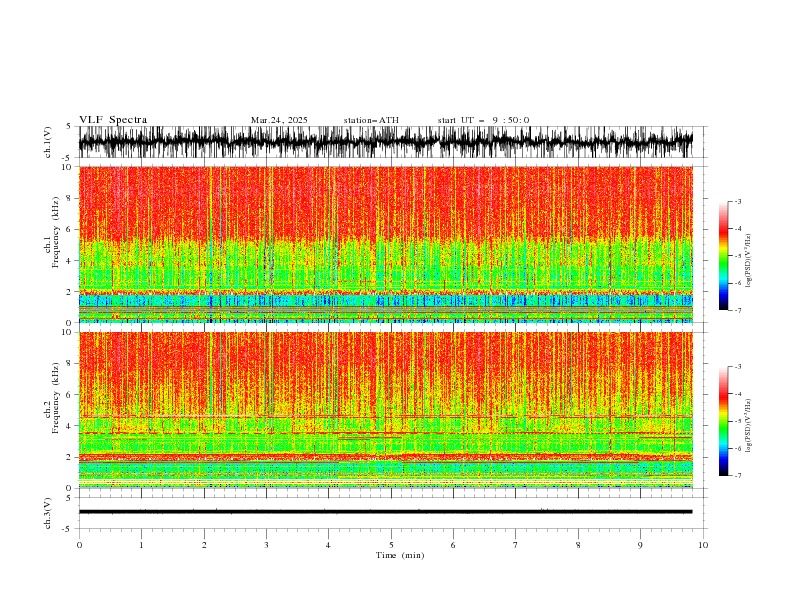The width and height of the screenshot is (792, 612).
Task: Click the ch.2 'Frequency (kHz)' axis label
Action: 55,398
